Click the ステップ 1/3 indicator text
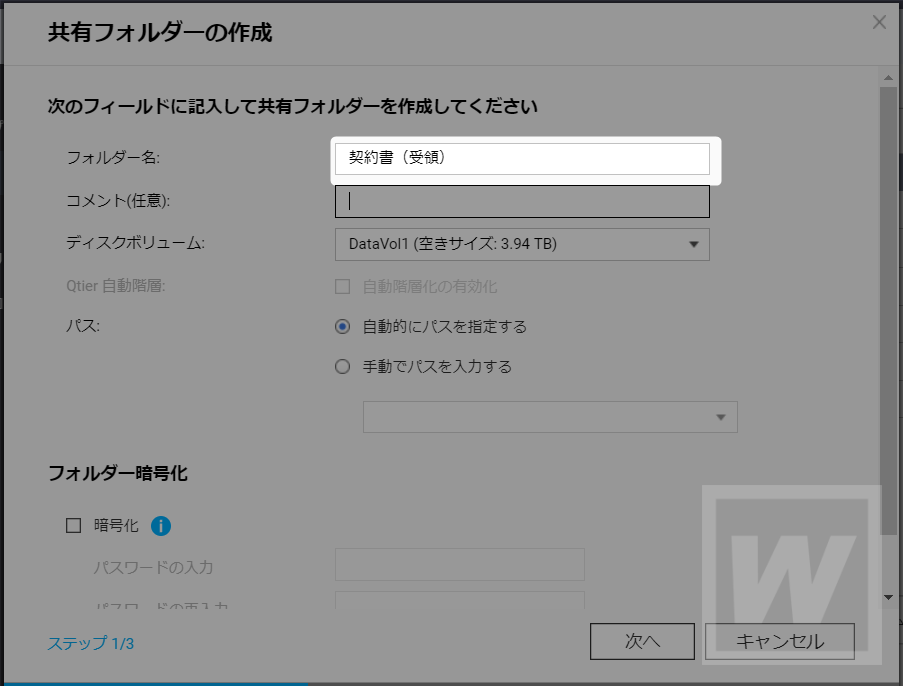The width and height of the screenshot is (903, 686). tap(90, 643)
